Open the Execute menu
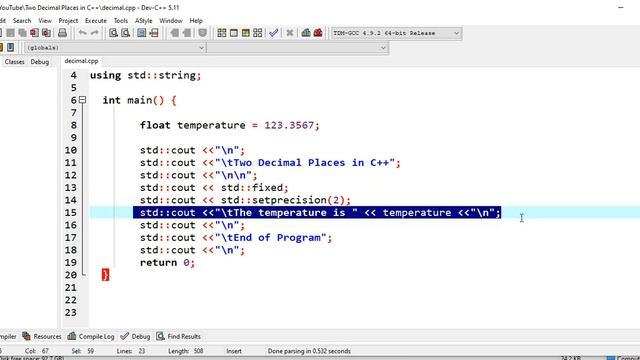The width and height of the screenshot is (640, 360). point(96,20)
